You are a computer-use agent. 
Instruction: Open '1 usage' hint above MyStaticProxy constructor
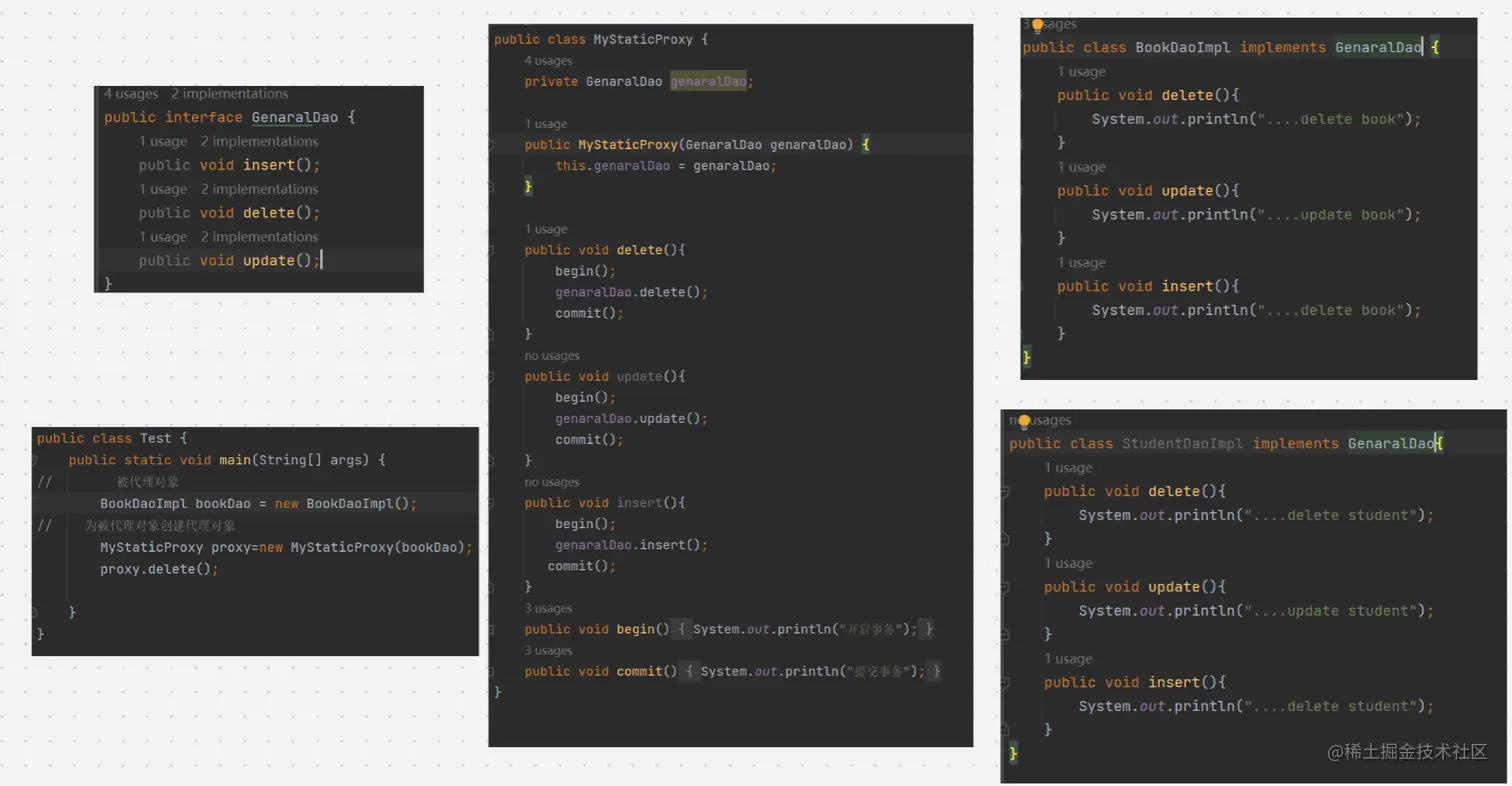click(x=546, y=124)
